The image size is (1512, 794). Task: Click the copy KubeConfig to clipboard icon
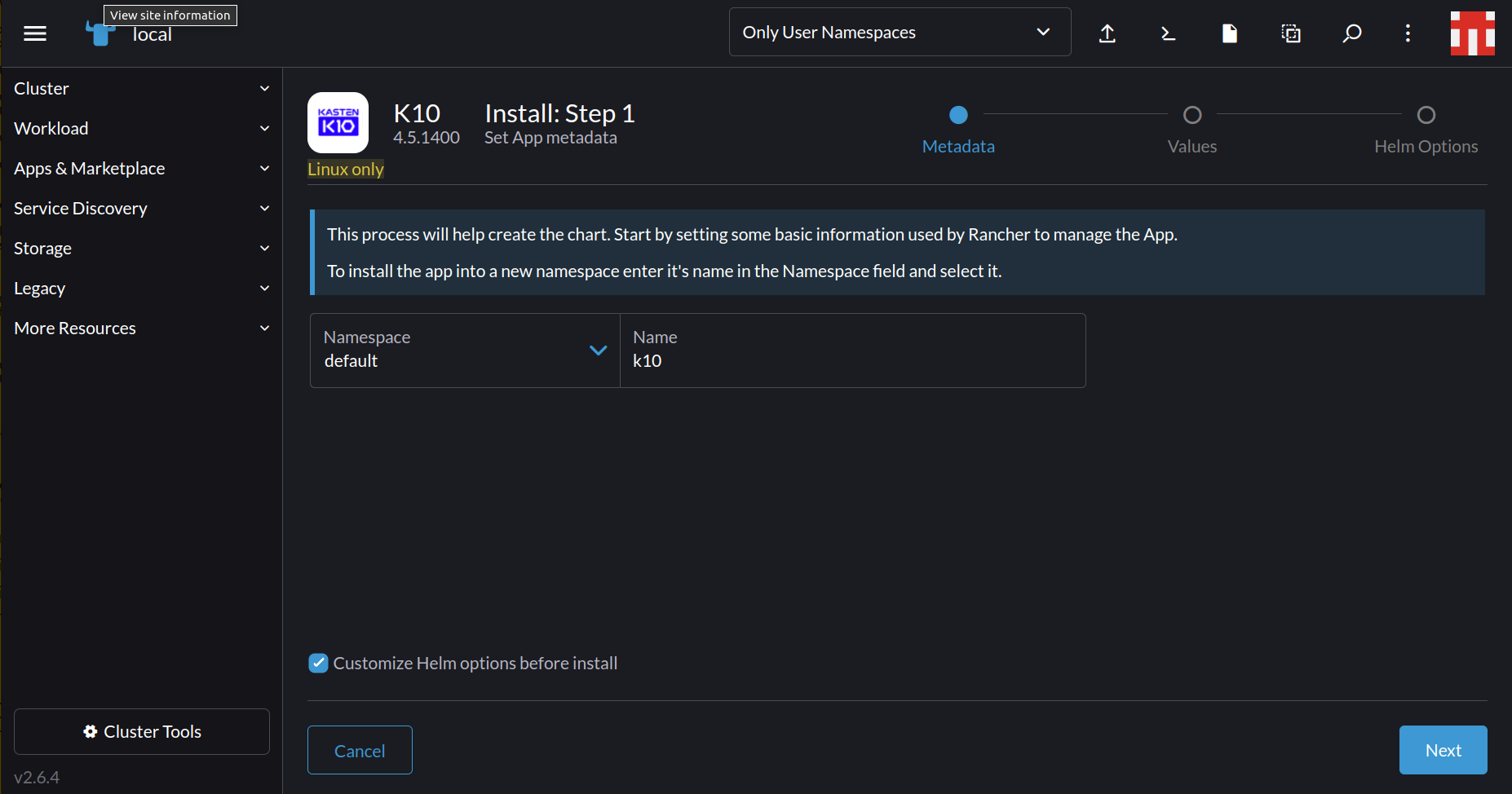(x=1290, y=33)
